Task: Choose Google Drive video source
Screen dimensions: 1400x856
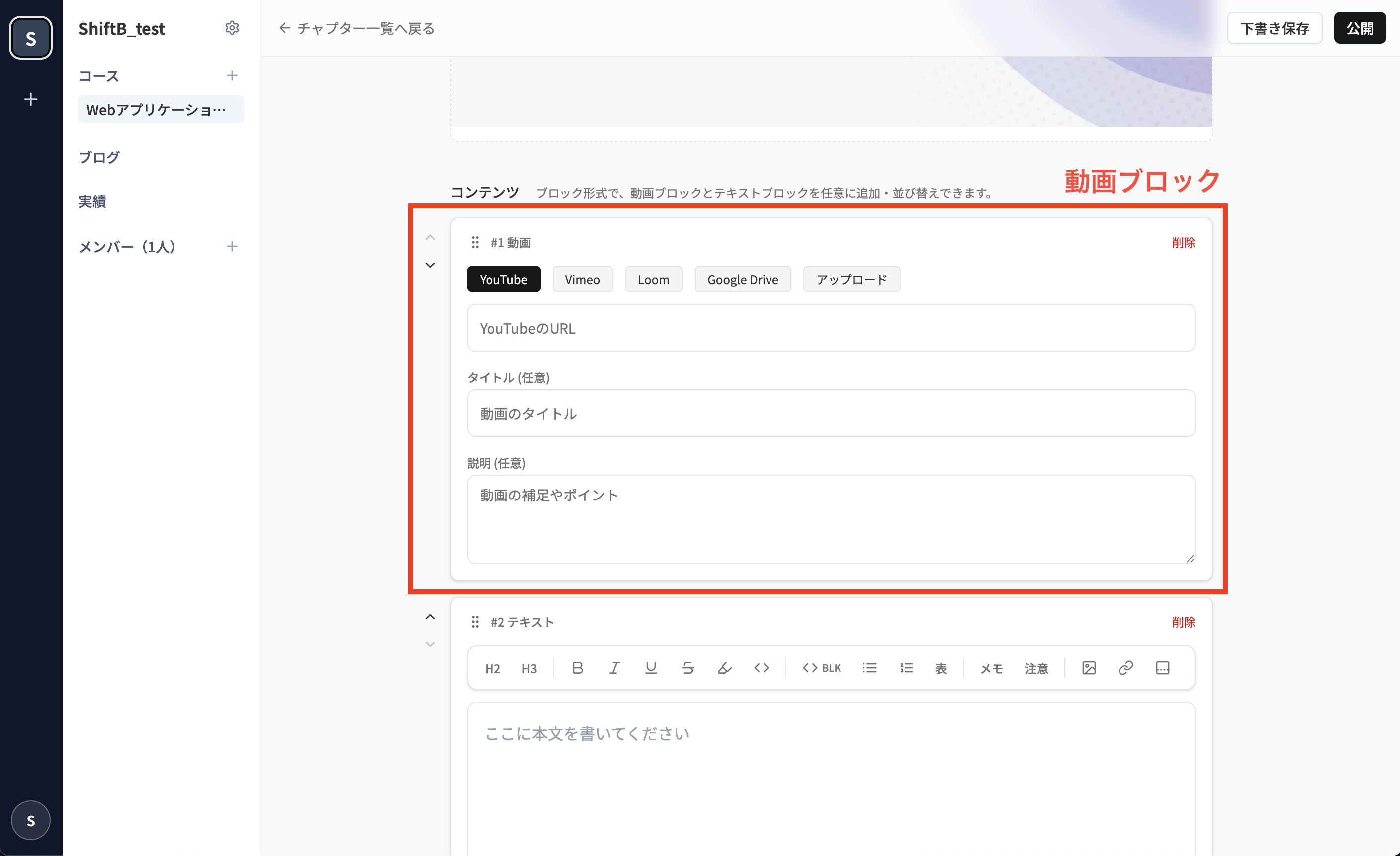Action: click(742, 279)
